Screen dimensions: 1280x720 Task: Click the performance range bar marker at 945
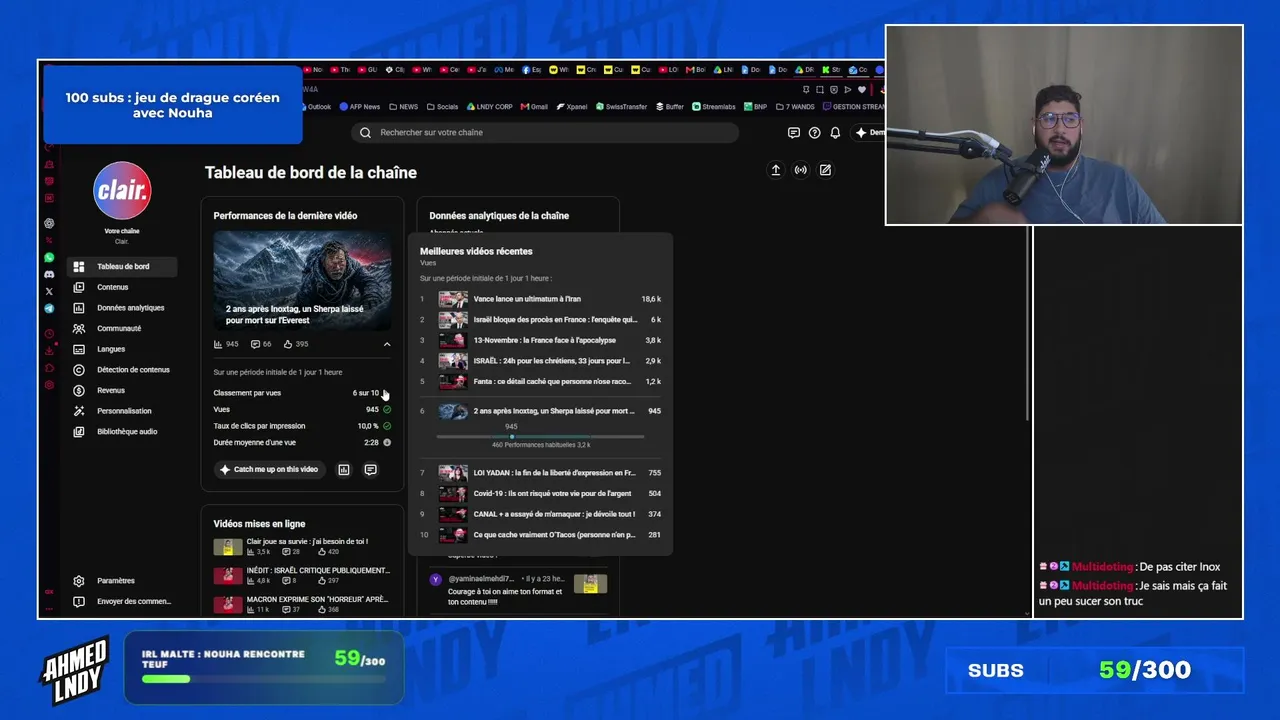(512, 436)
